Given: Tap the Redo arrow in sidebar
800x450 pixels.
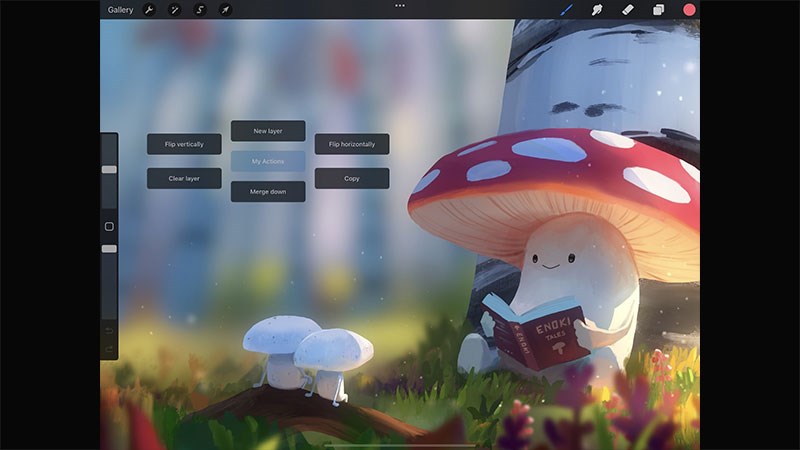Looking at the screenshot, I should (x=109, y=349).
